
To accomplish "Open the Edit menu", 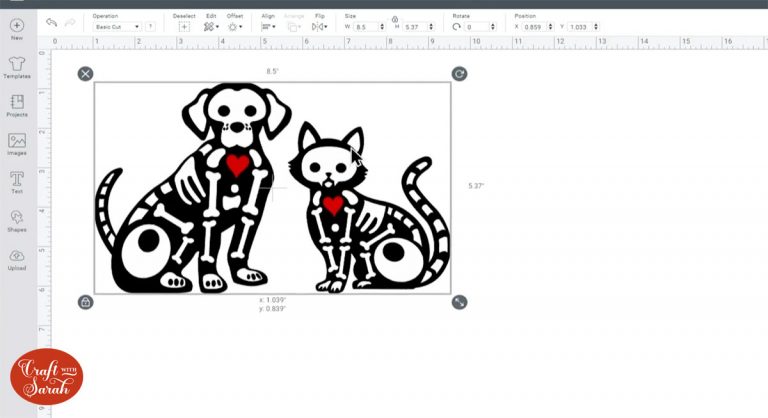I will (x=210, y=27).
